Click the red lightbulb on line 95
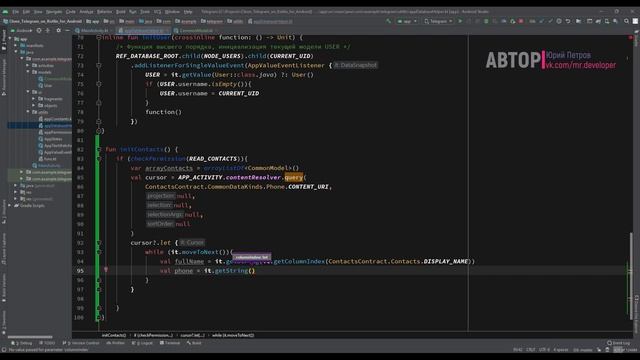This screenshot has width=640, height=360. (106, 269)
